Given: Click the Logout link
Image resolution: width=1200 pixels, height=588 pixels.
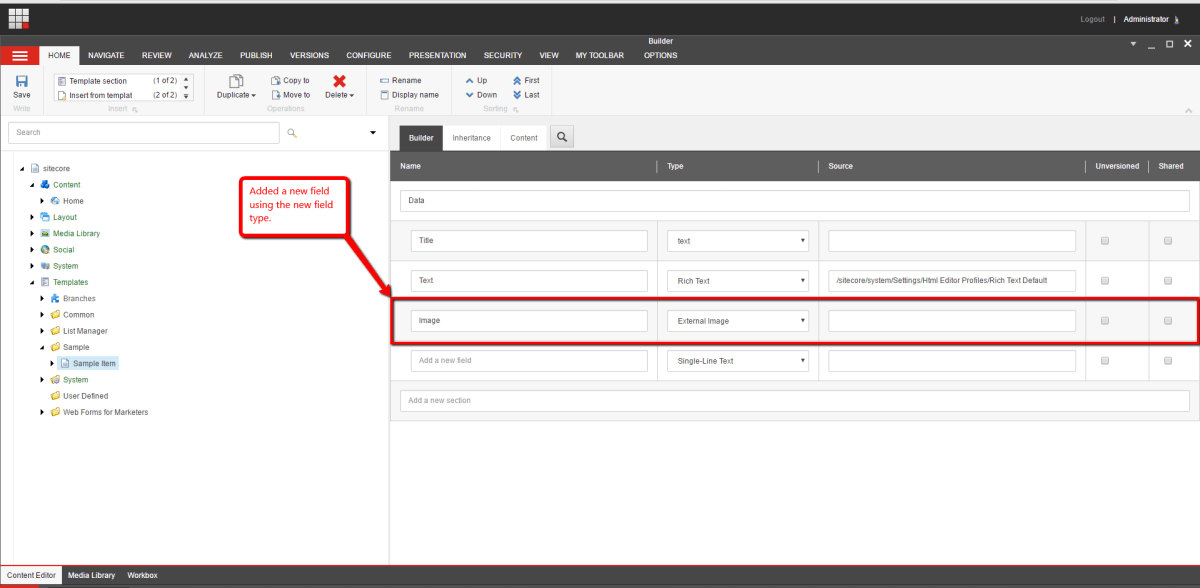Looking at the screenshot, I should pos(1092,19).
